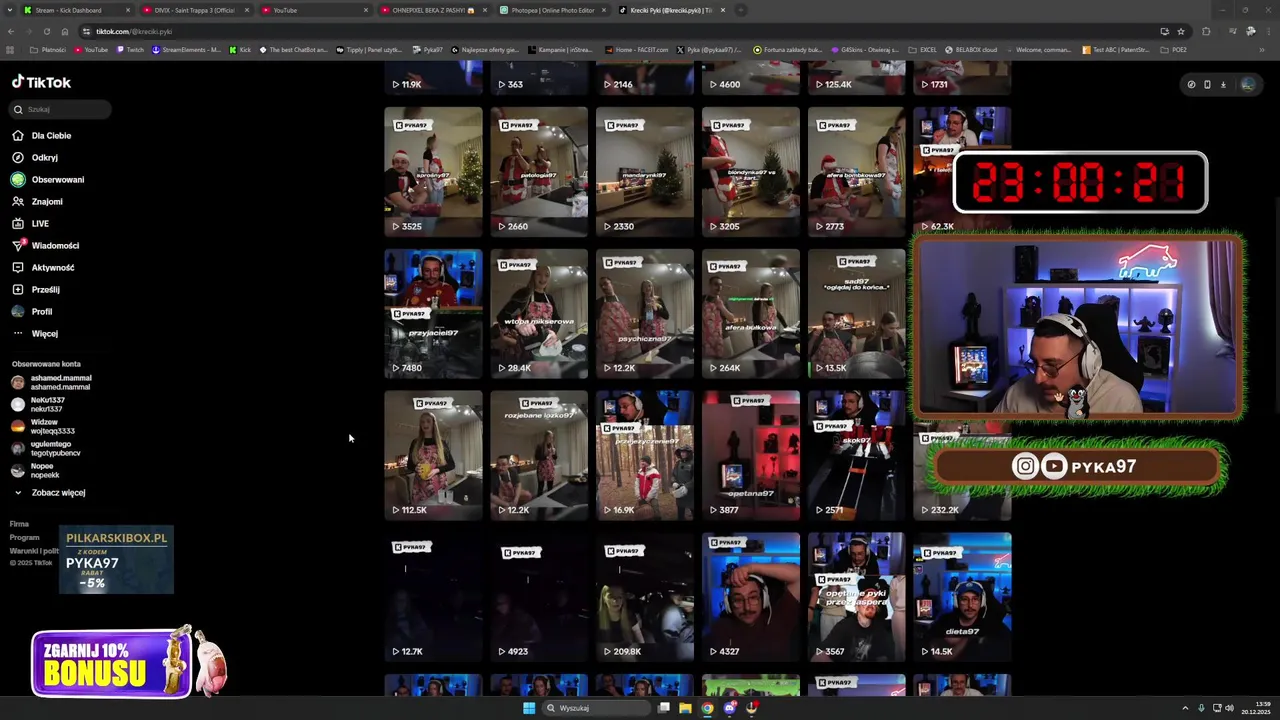
Task: Open video with 16.9K views
Action: coord(645,455)
